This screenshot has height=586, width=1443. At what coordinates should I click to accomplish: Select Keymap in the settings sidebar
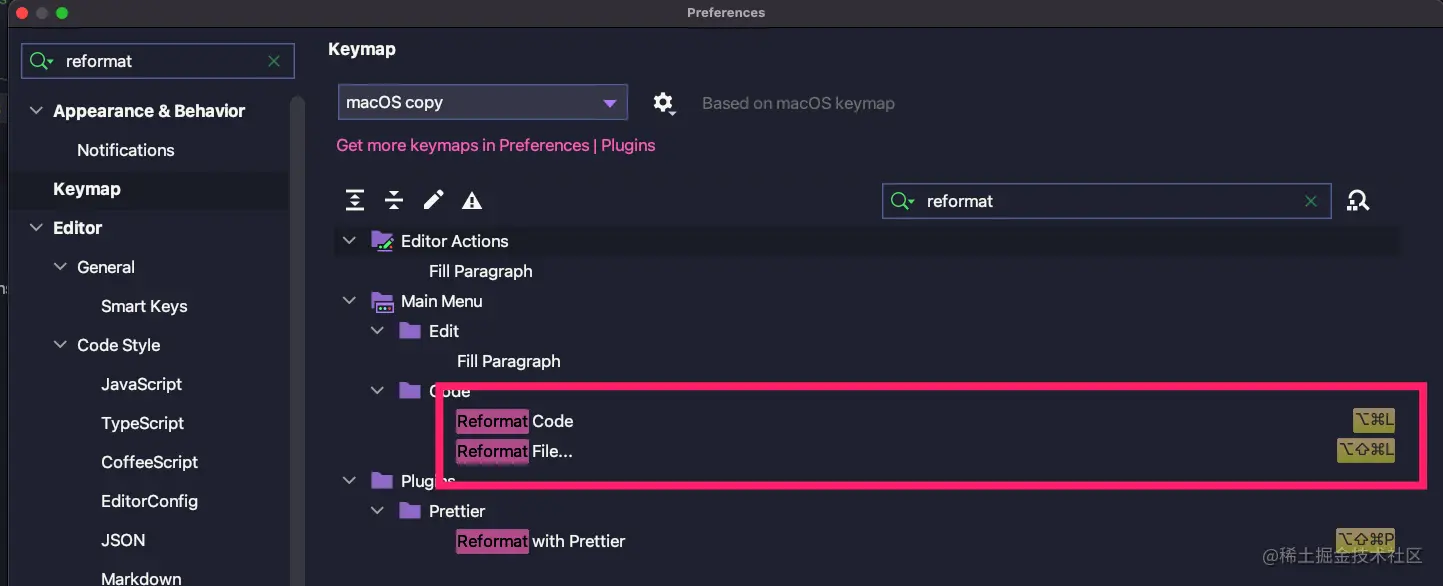tap(87, 189)
